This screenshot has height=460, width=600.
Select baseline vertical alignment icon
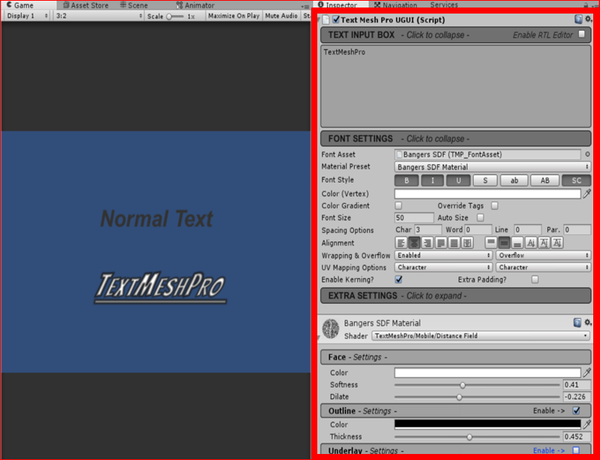[531, 243]
